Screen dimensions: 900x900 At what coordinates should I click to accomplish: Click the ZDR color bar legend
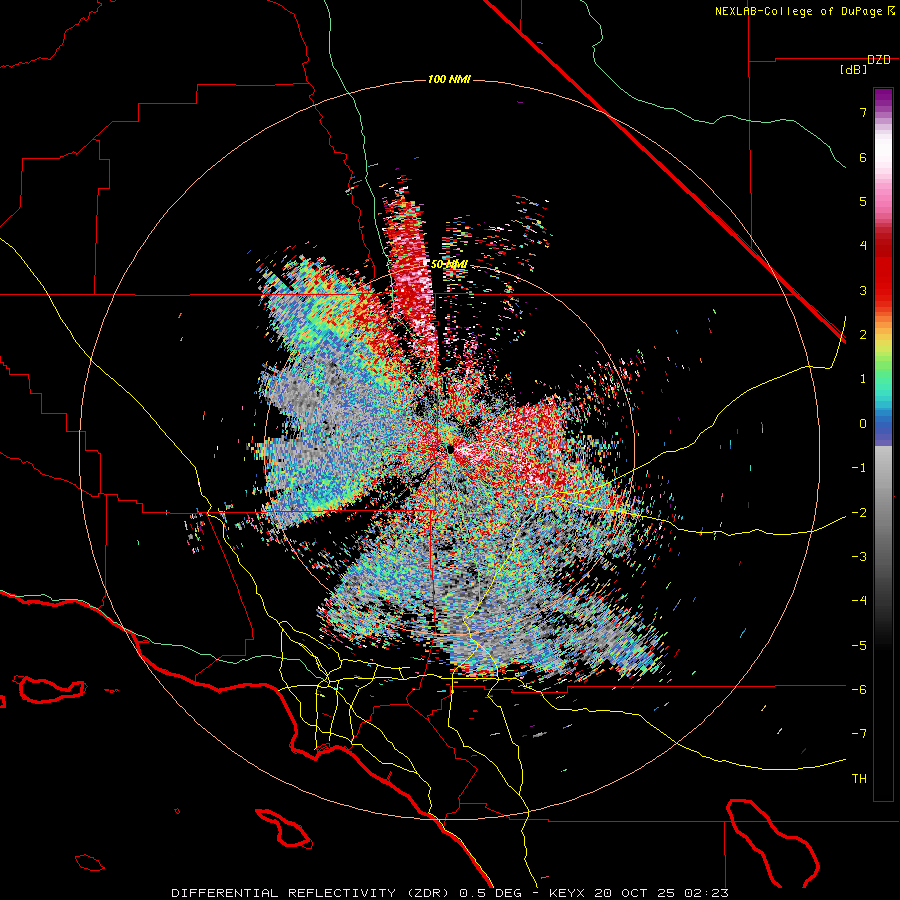(x=883, y=444)
